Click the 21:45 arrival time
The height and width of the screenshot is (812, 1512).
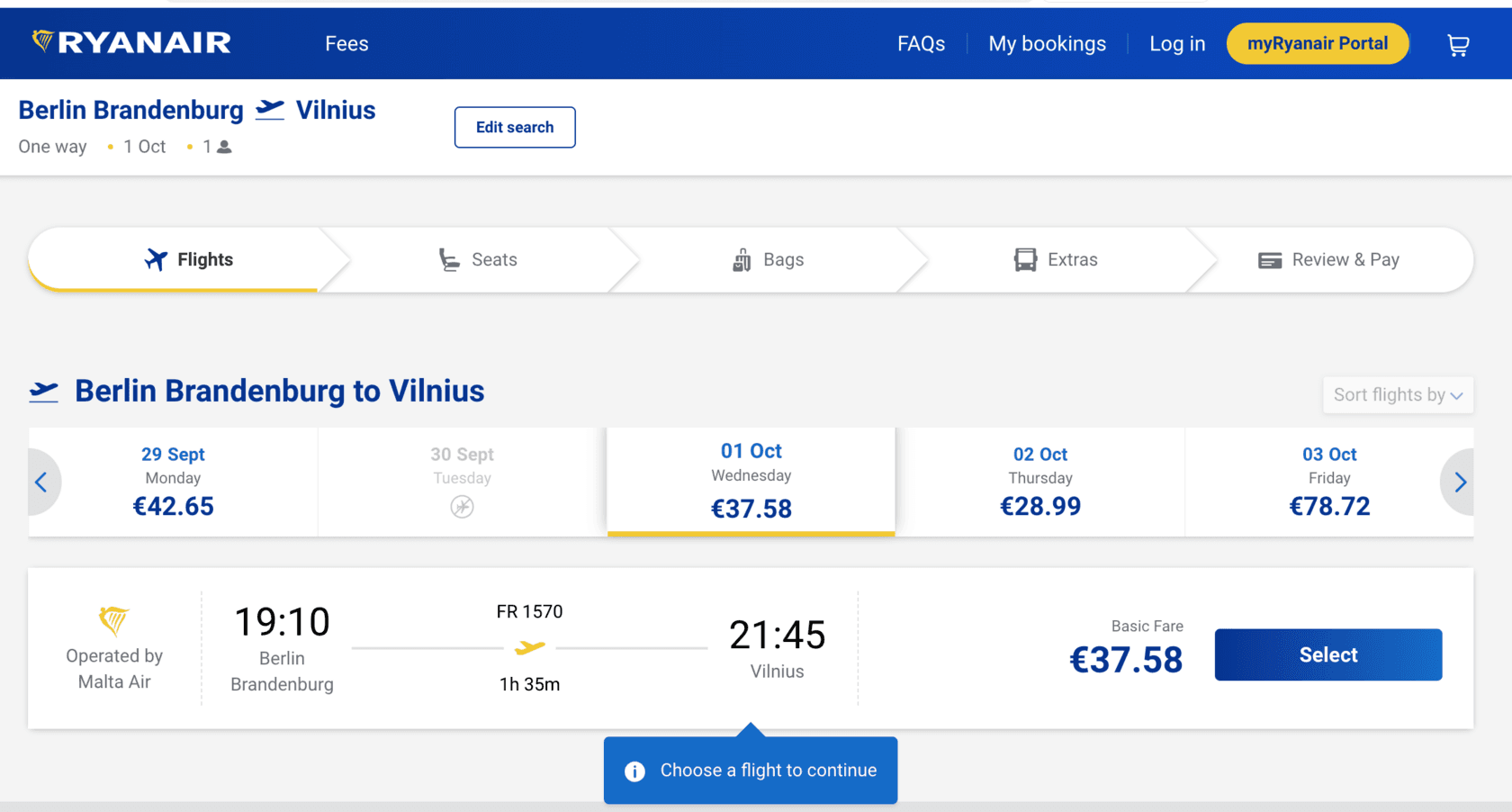[778, 636]
